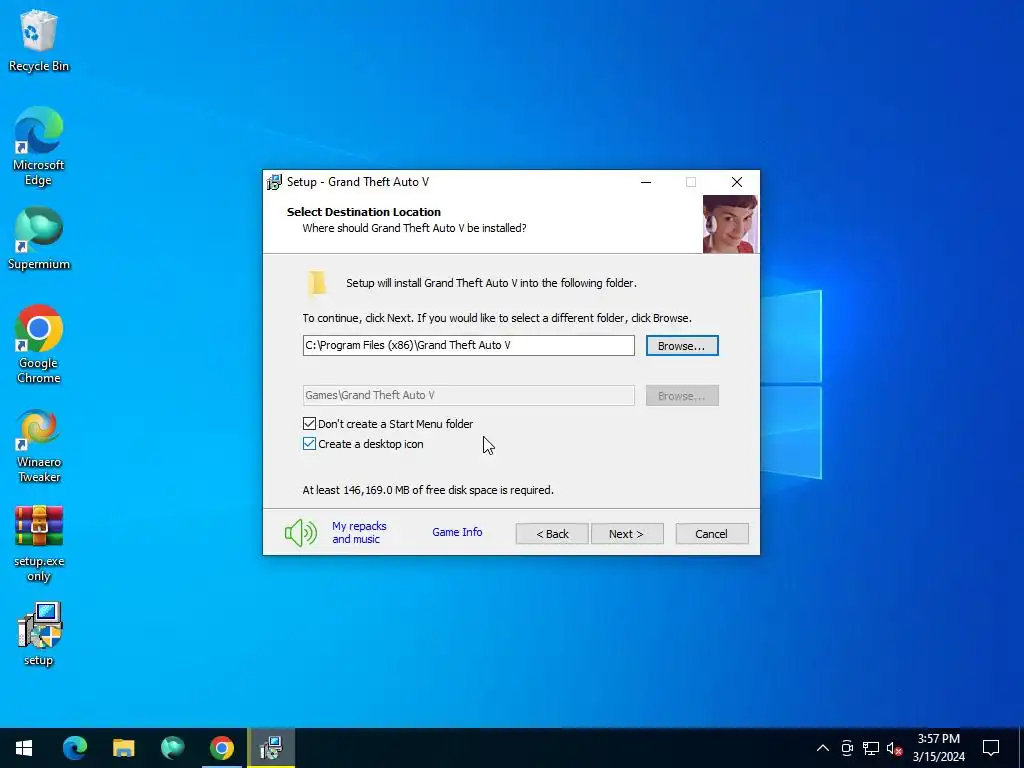Go to the previous step with Back
The width and height of the screenshot is (1024, 768).
tap(552, 534)
